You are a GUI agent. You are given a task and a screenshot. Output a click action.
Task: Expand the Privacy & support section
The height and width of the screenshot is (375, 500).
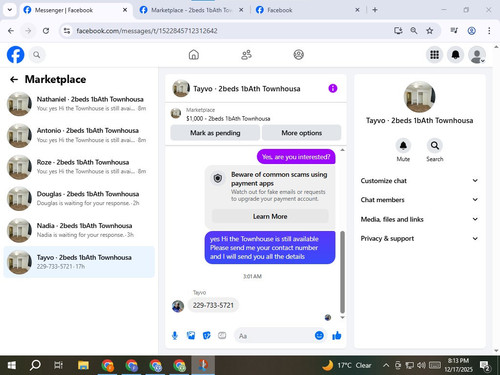(x=419, y=238)
